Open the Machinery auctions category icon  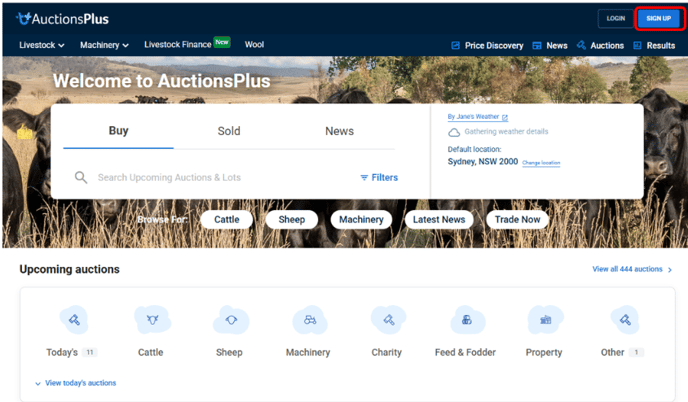pos(310,320)
